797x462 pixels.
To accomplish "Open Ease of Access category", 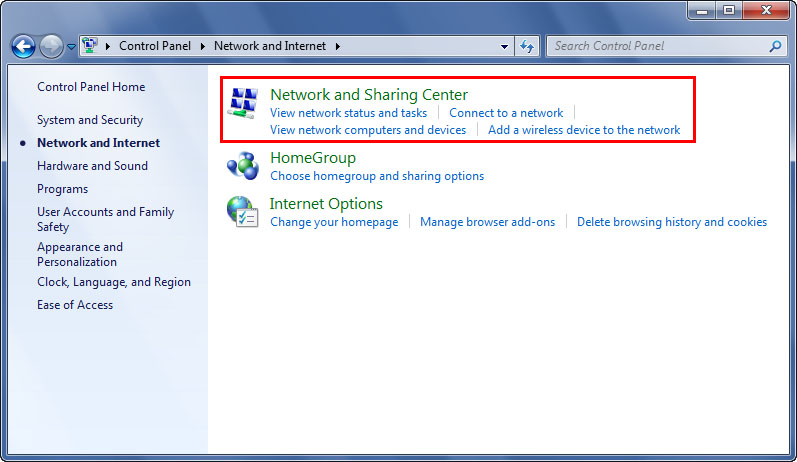I will tap(75, 305).
